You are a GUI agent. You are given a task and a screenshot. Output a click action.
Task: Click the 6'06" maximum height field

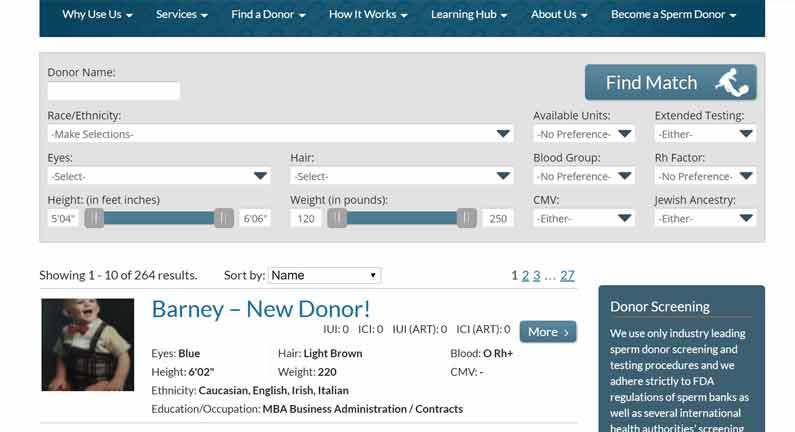pos(255,219)
